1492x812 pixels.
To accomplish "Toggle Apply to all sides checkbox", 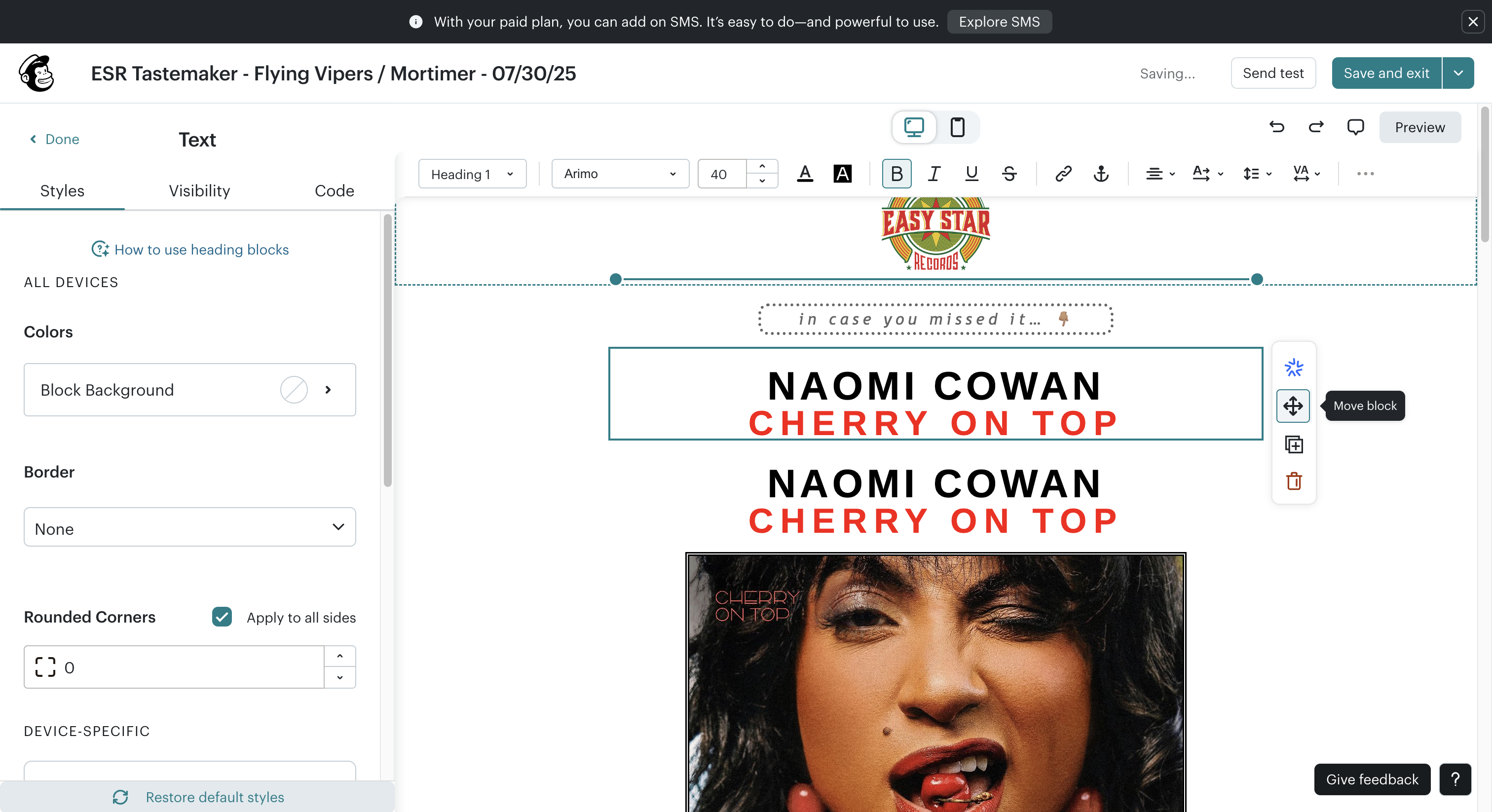I will tap(222, 617).
